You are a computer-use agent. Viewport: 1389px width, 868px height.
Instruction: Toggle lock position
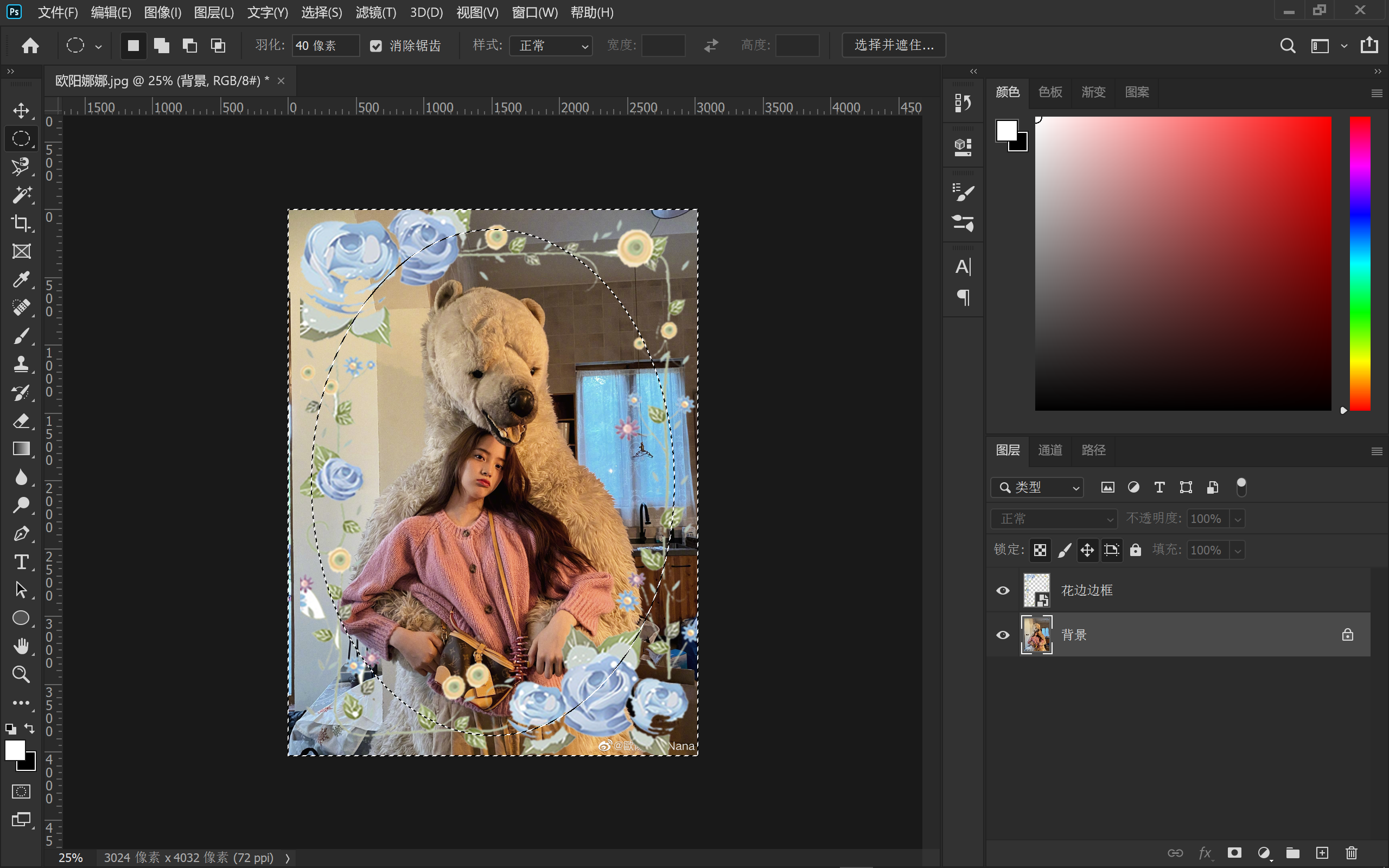(x=1087, y=550)
